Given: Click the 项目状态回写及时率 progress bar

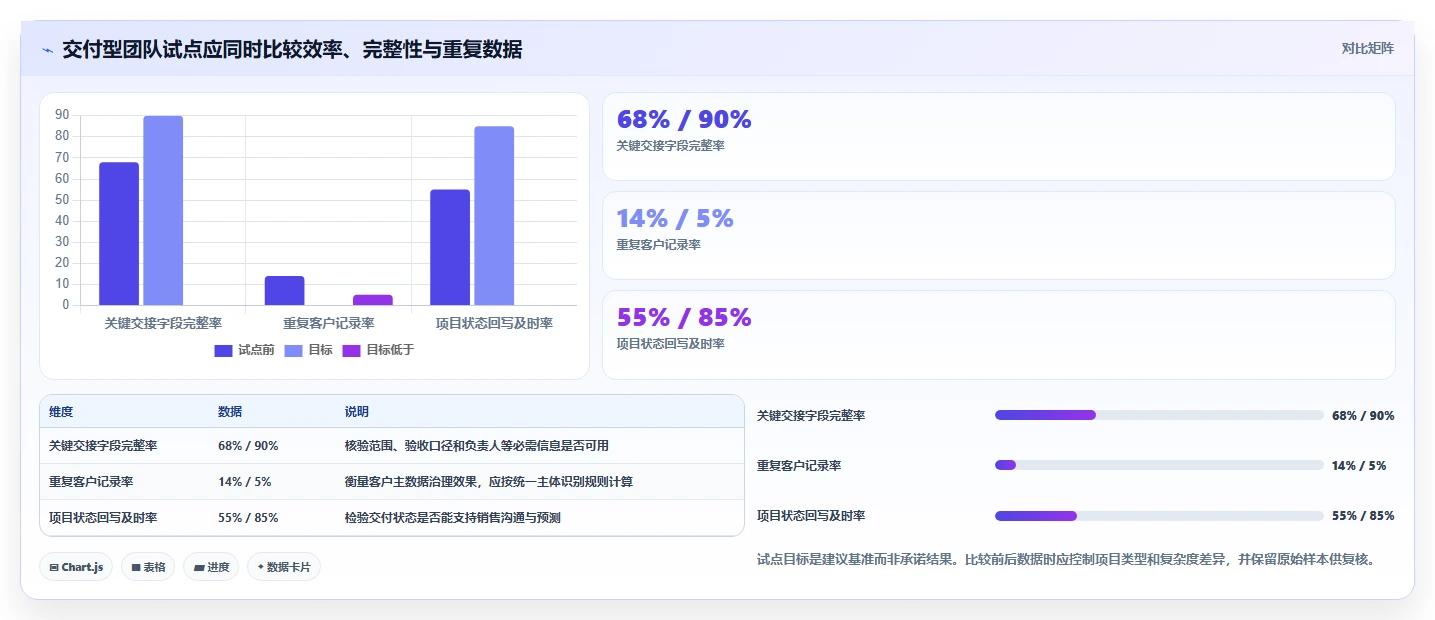Looking at the screenshot, I should tap(1159, 516).
